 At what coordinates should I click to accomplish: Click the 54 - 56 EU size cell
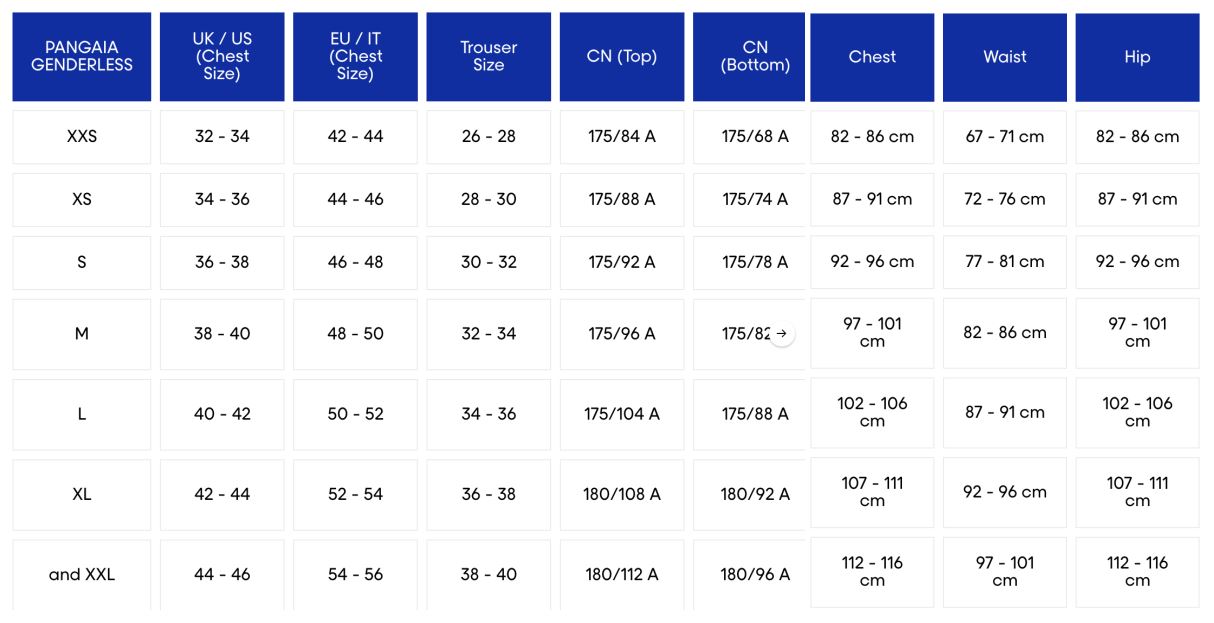355,575
